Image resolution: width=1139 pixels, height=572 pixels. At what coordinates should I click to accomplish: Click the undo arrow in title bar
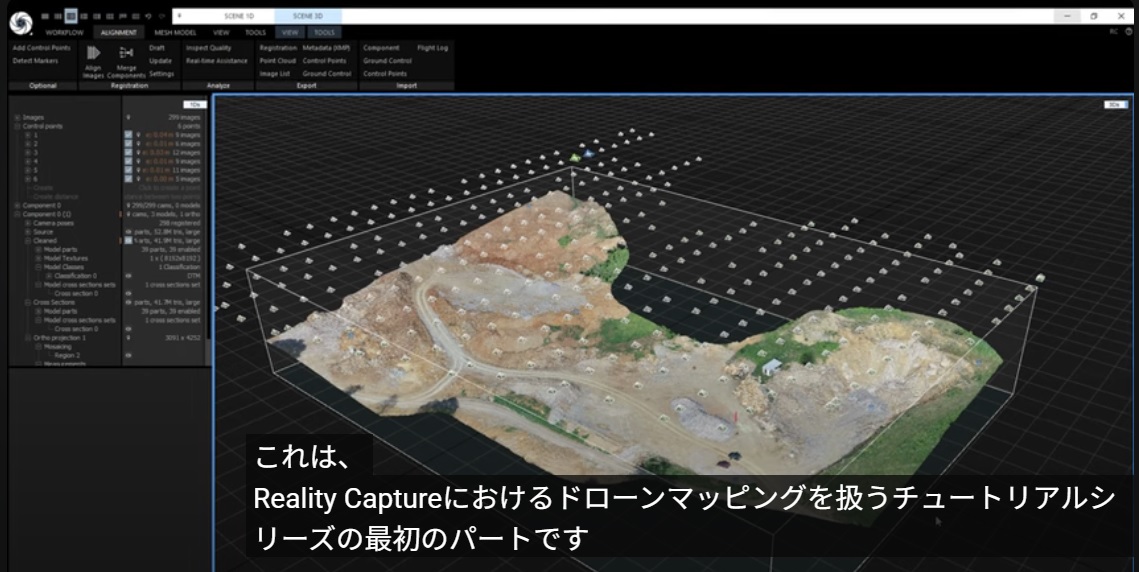coord(148,17)
